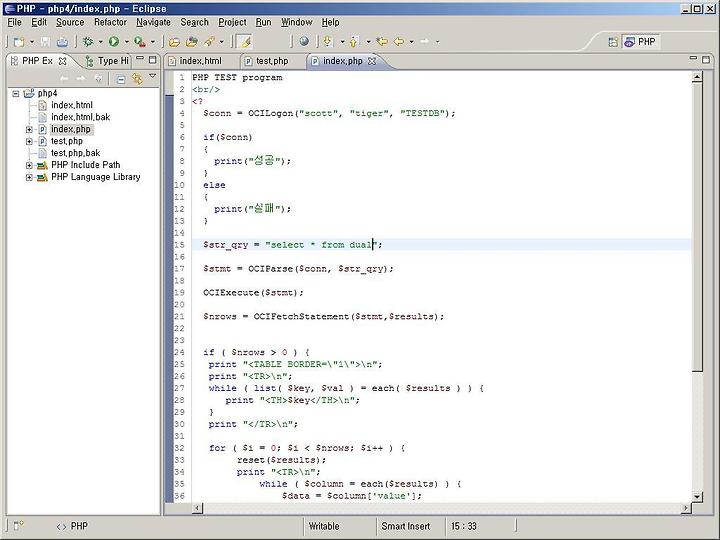The height and width of the screenshot is (540, 720).
Task: Select index.html file in the explorer
Action: [x=72, y=105]
